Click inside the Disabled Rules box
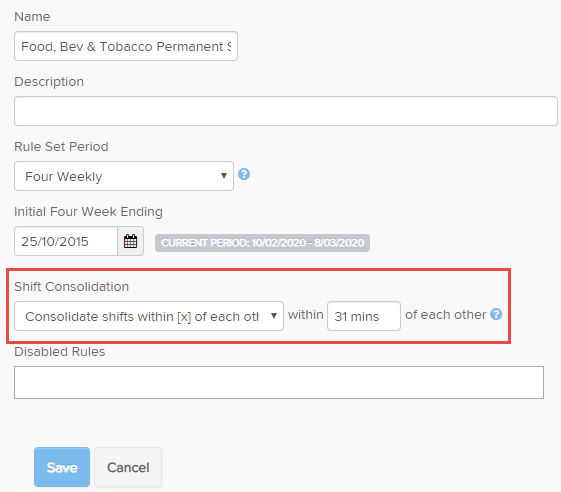 pos(279,383)
